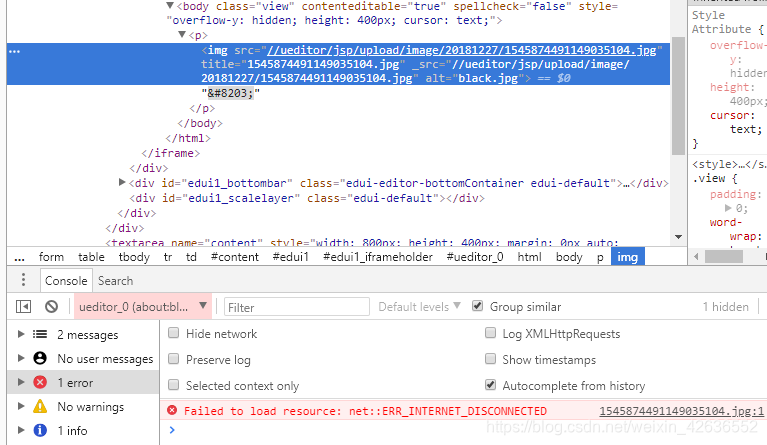This screenshot has height=445, width=767.
Task: Select the closing iframe tag row
Action: pyautogui.click(x=170, y=153)
